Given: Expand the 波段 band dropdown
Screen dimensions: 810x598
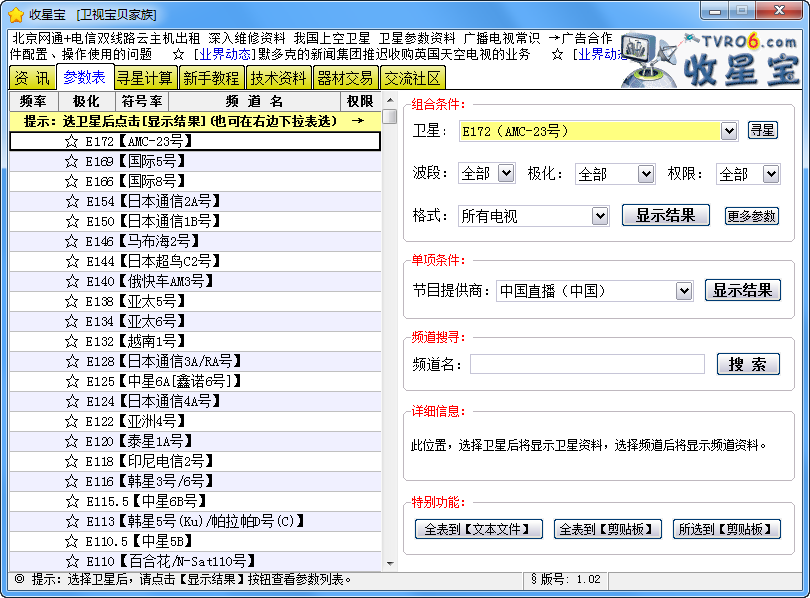Looking at the screenshot, I should tap(506, 173).
